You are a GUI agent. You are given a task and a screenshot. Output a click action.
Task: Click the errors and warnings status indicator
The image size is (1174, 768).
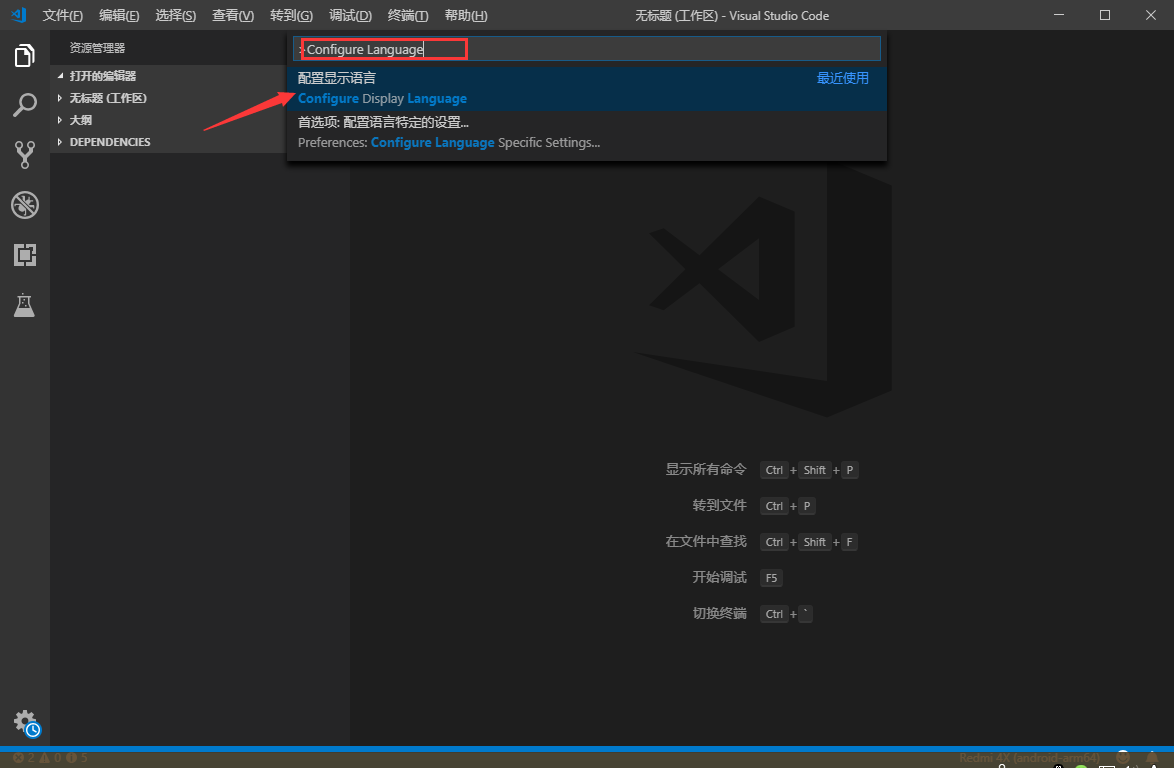pos(50,758)
